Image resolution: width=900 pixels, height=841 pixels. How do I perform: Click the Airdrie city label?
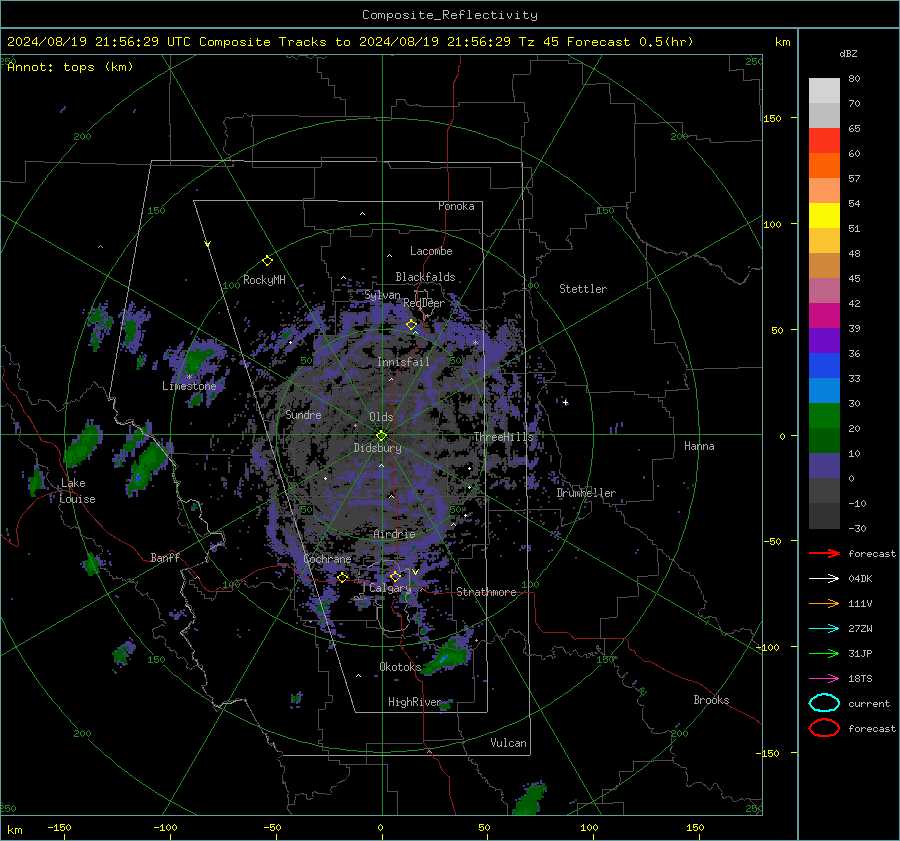394,534
